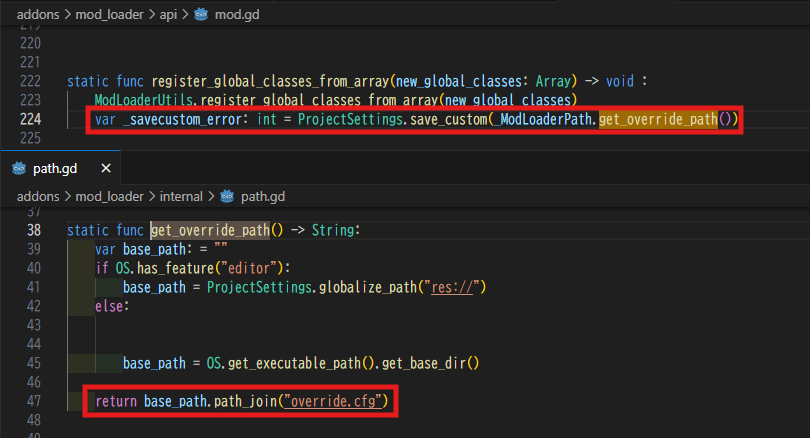
Task: Click the "editor" string literal
Action: pos(250,268)
